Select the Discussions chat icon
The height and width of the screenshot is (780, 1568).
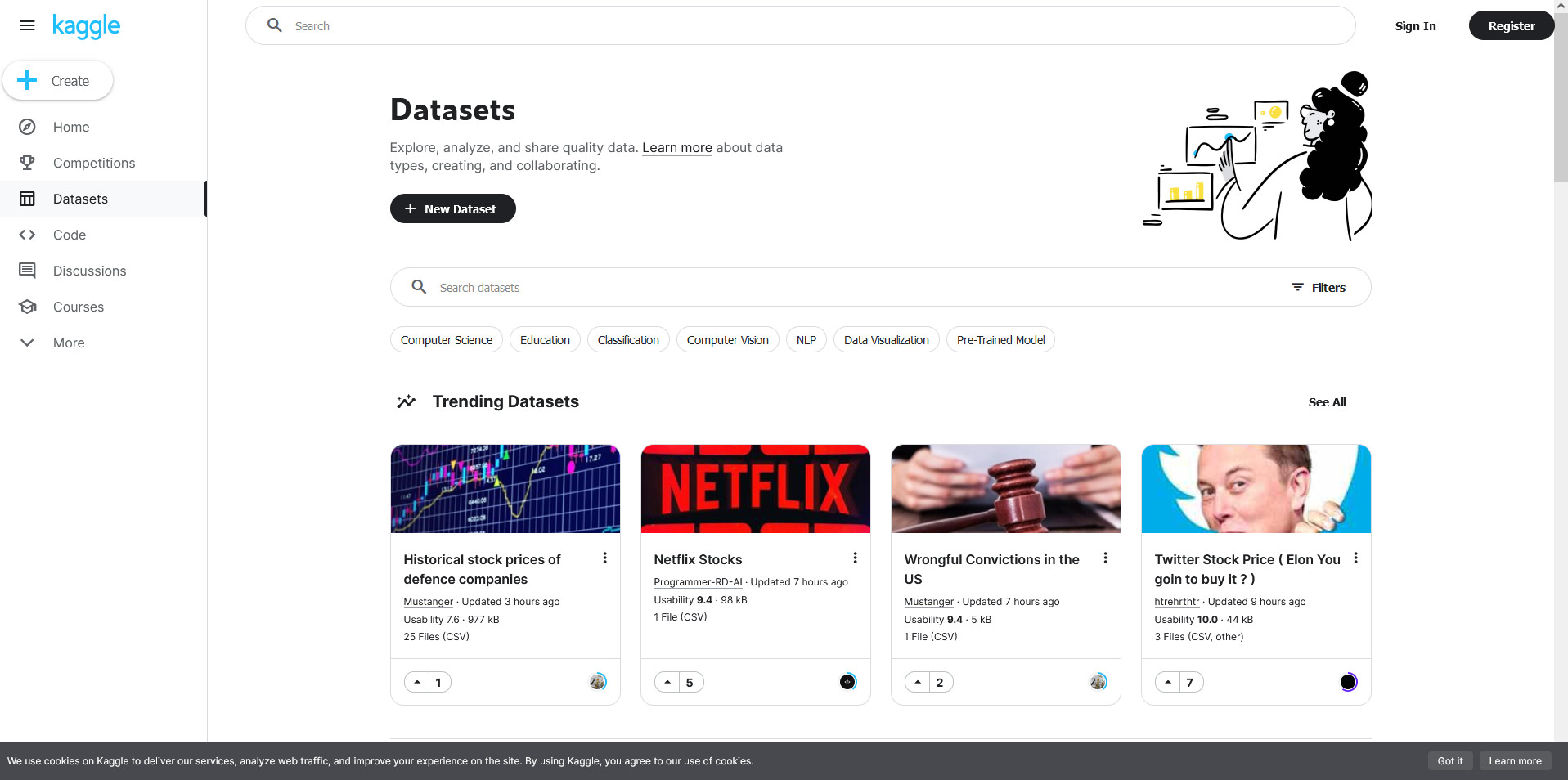point(27,271)
